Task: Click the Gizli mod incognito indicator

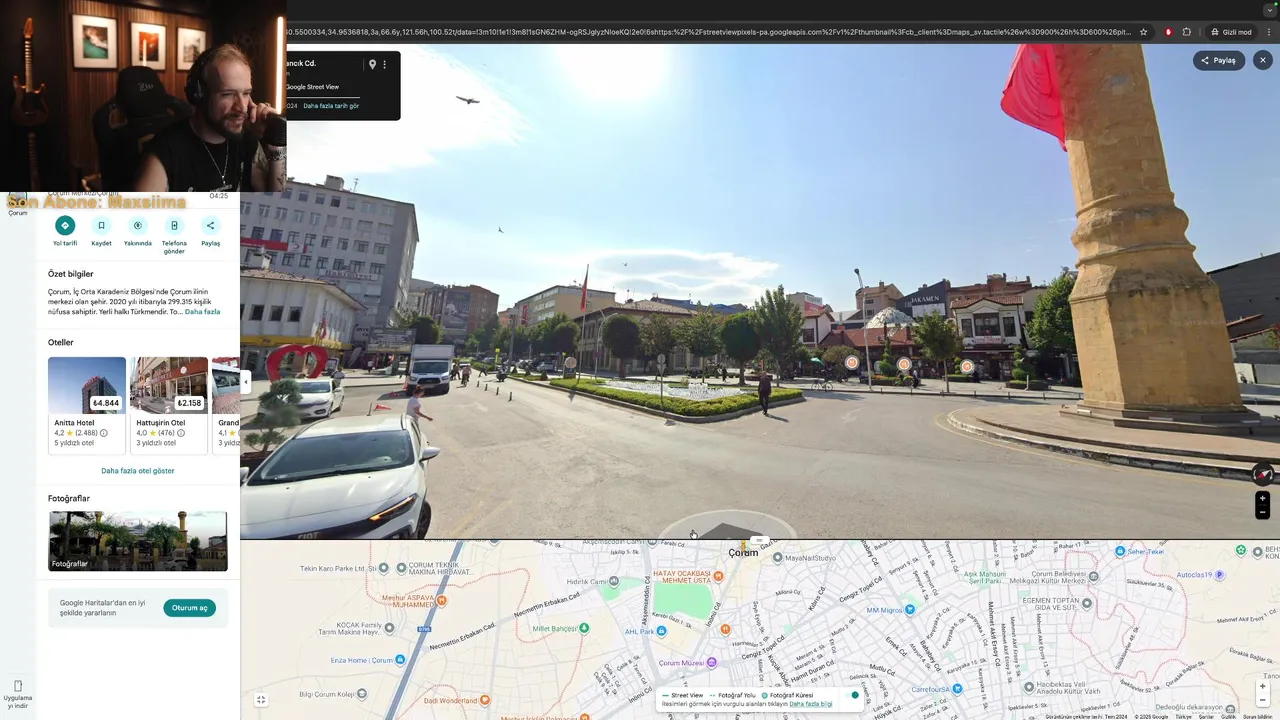Action: (x=1230, y=32)
